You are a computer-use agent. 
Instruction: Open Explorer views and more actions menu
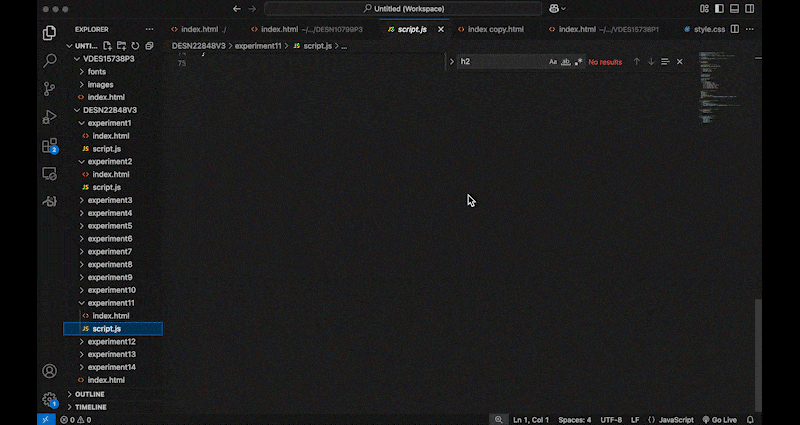[x=149, y=30]
